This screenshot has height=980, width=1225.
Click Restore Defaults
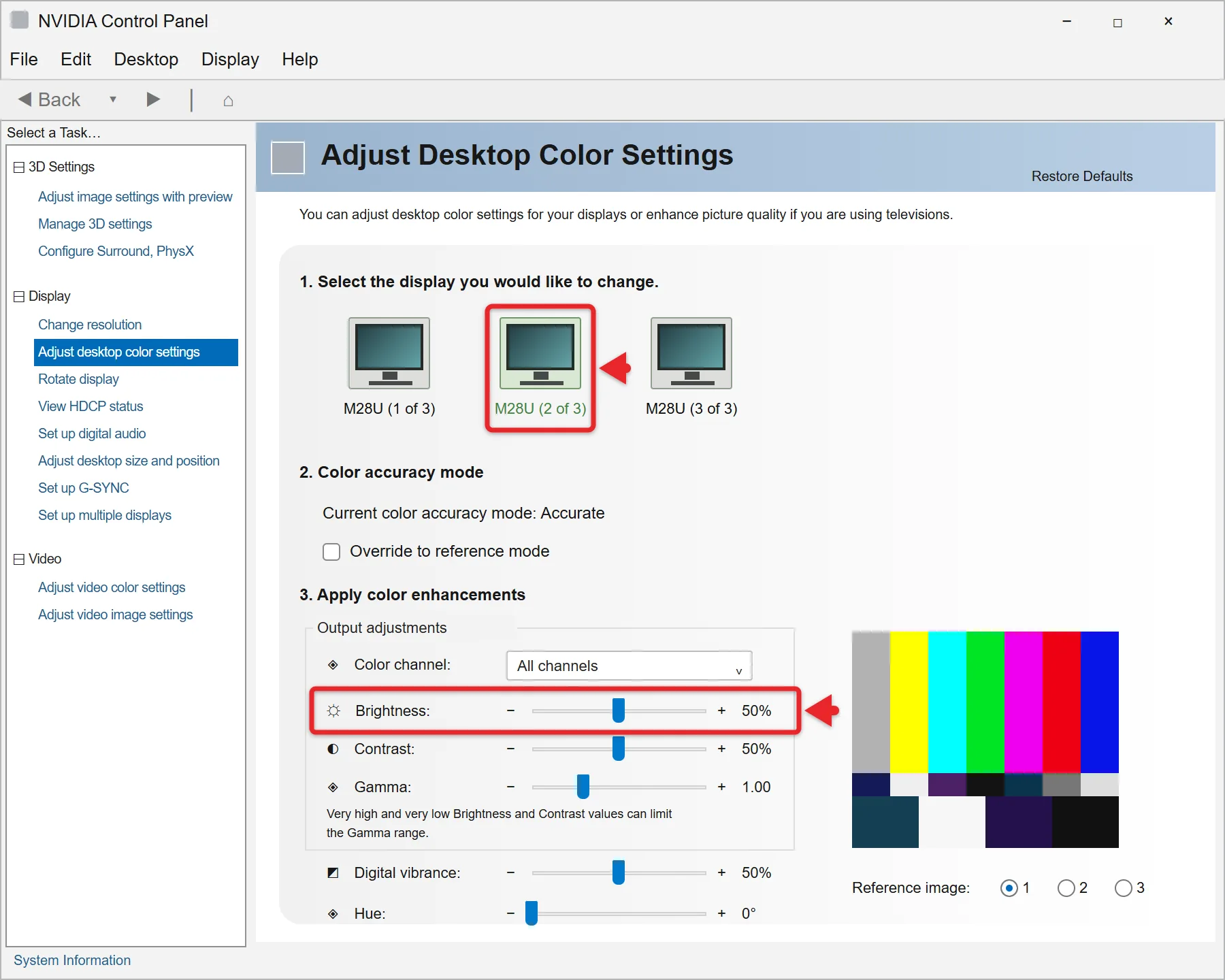1082,176
